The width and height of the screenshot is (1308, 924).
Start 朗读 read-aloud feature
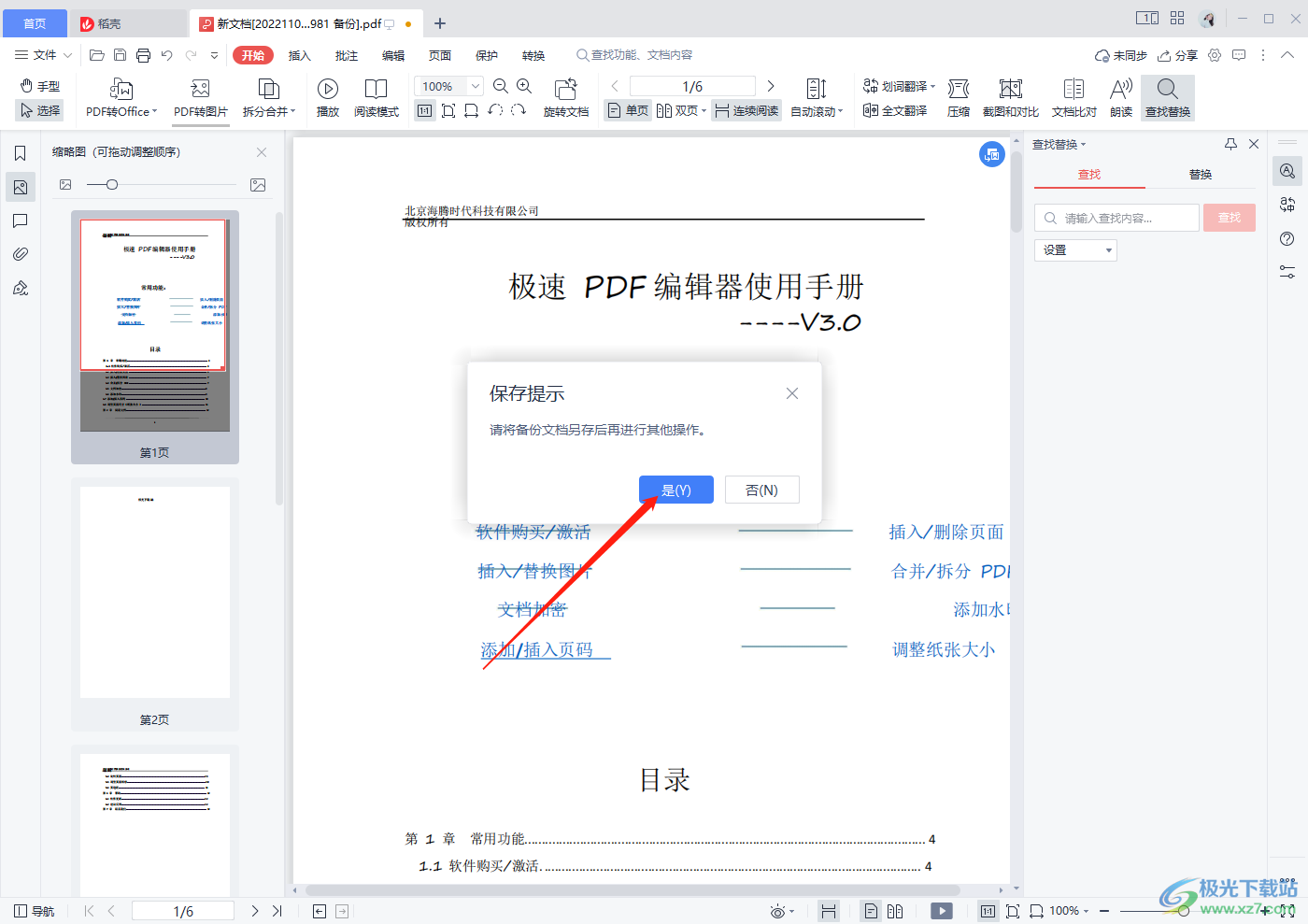1120,97
